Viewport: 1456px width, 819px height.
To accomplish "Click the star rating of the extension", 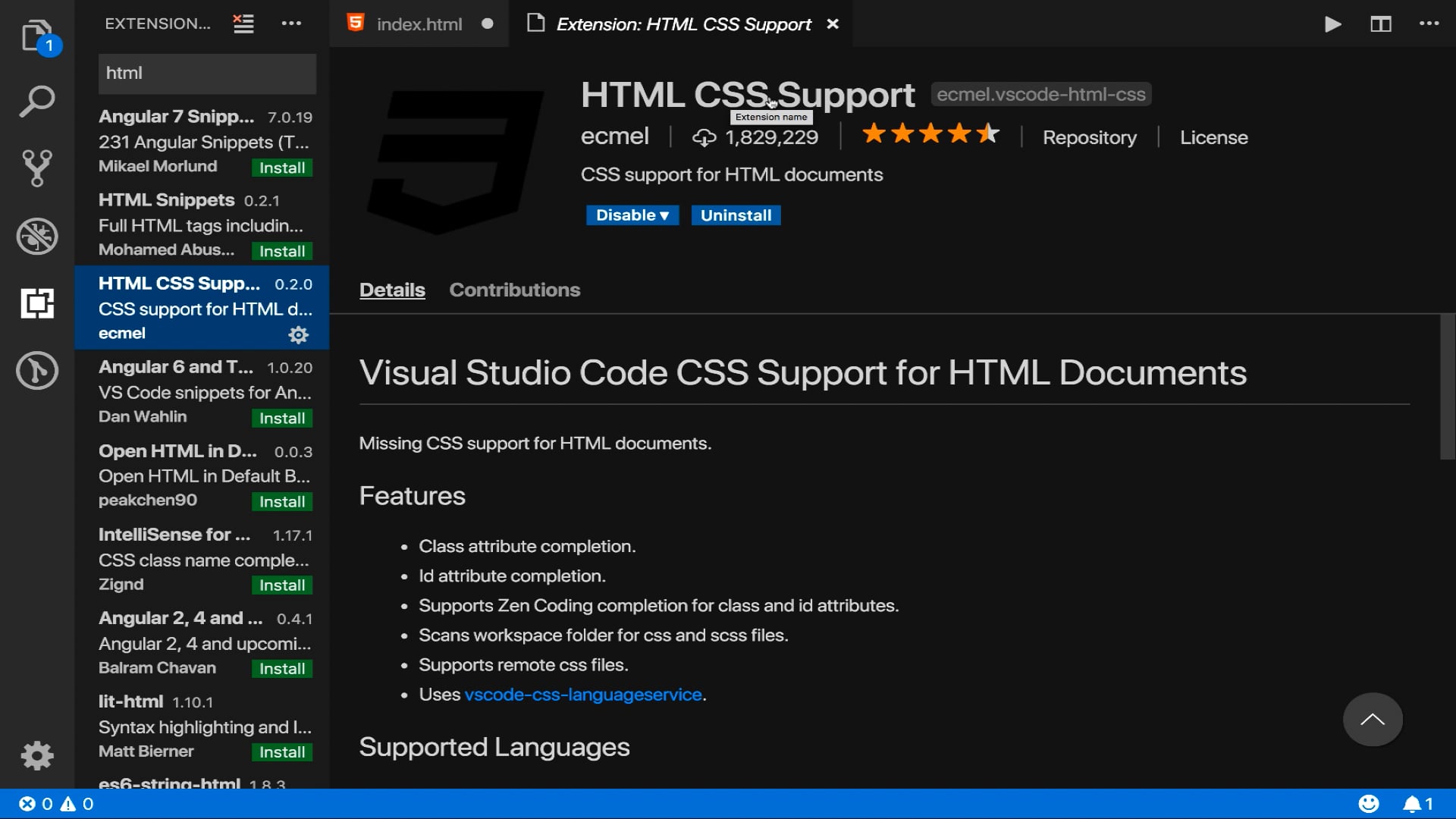I will [x=930, y=135].
